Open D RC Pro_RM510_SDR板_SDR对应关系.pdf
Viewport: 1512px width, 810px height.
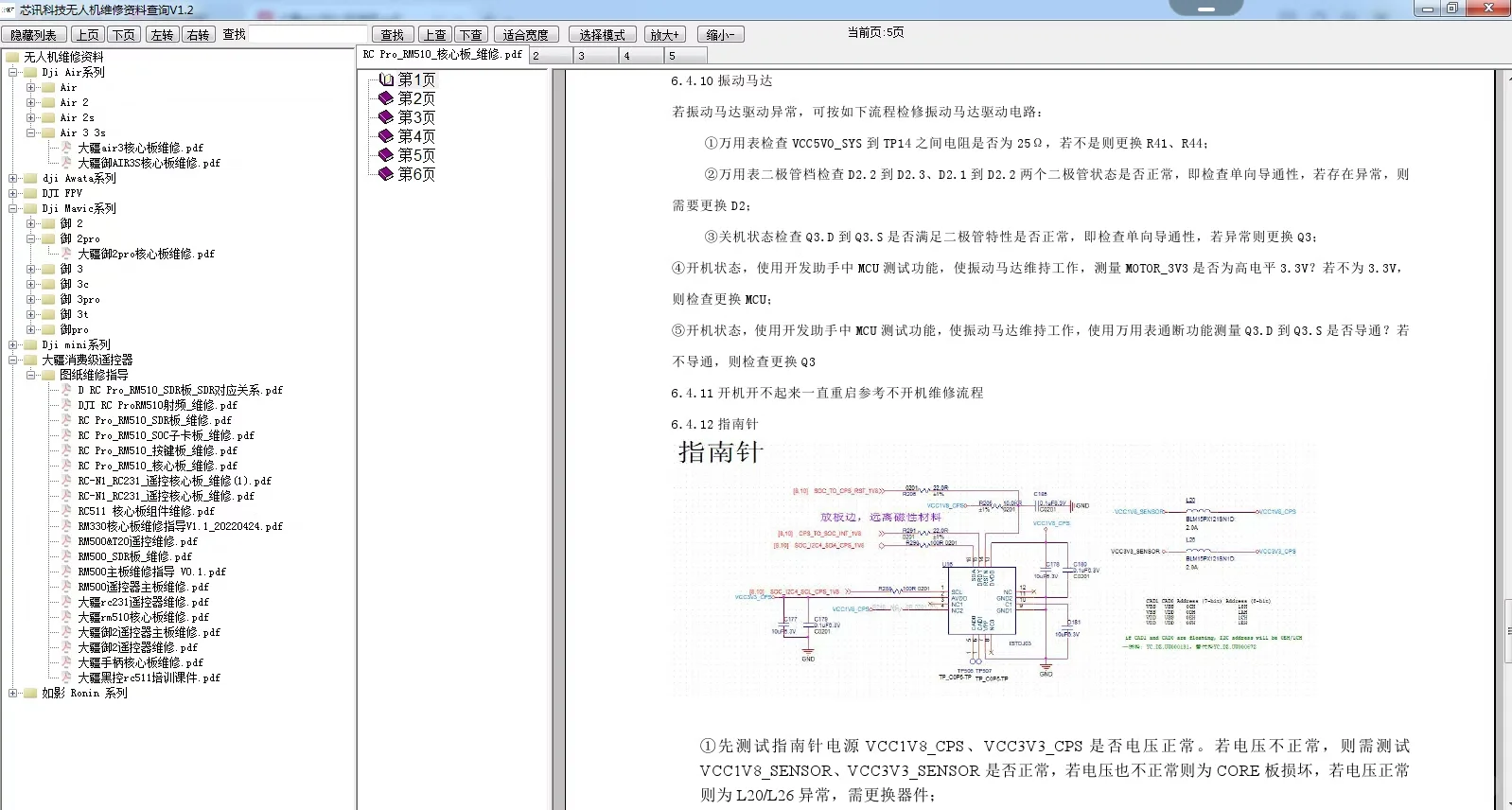pyautogui.click(x=180, y=390)
